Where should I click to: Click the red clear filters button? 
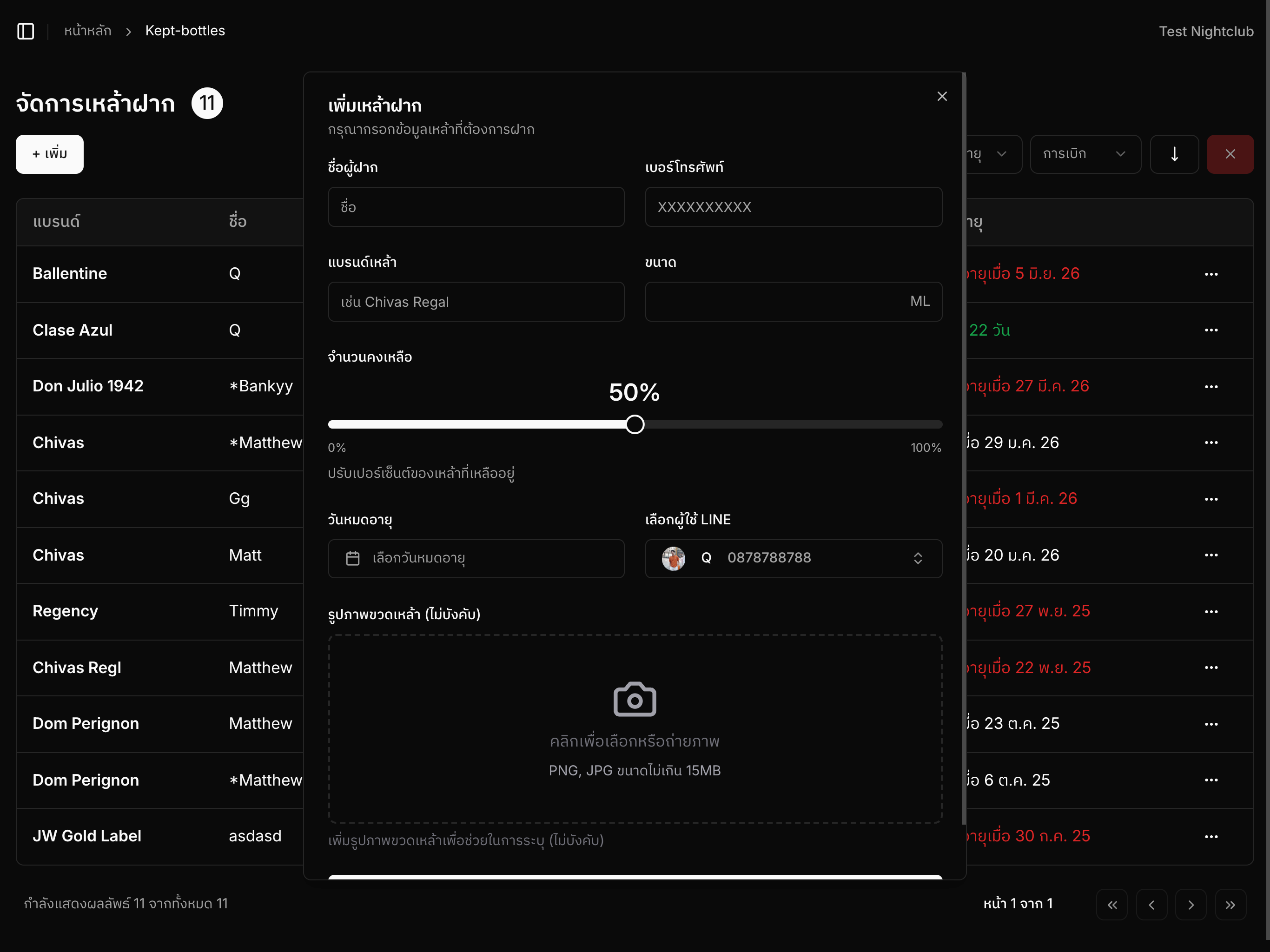(1230, 154)
